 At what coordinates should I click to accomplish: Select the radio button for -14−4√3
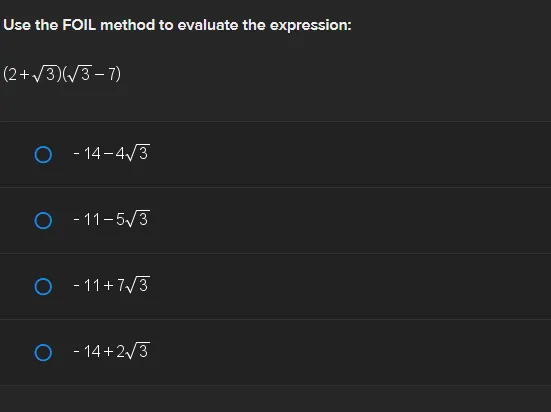click(43, 155)
